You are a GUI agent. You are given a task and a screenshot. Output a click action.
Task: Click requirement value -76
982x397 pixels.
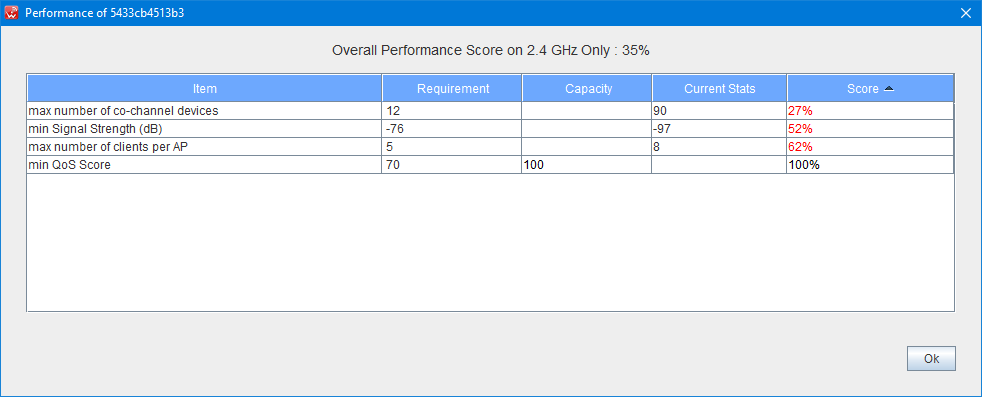pos(394,129)
